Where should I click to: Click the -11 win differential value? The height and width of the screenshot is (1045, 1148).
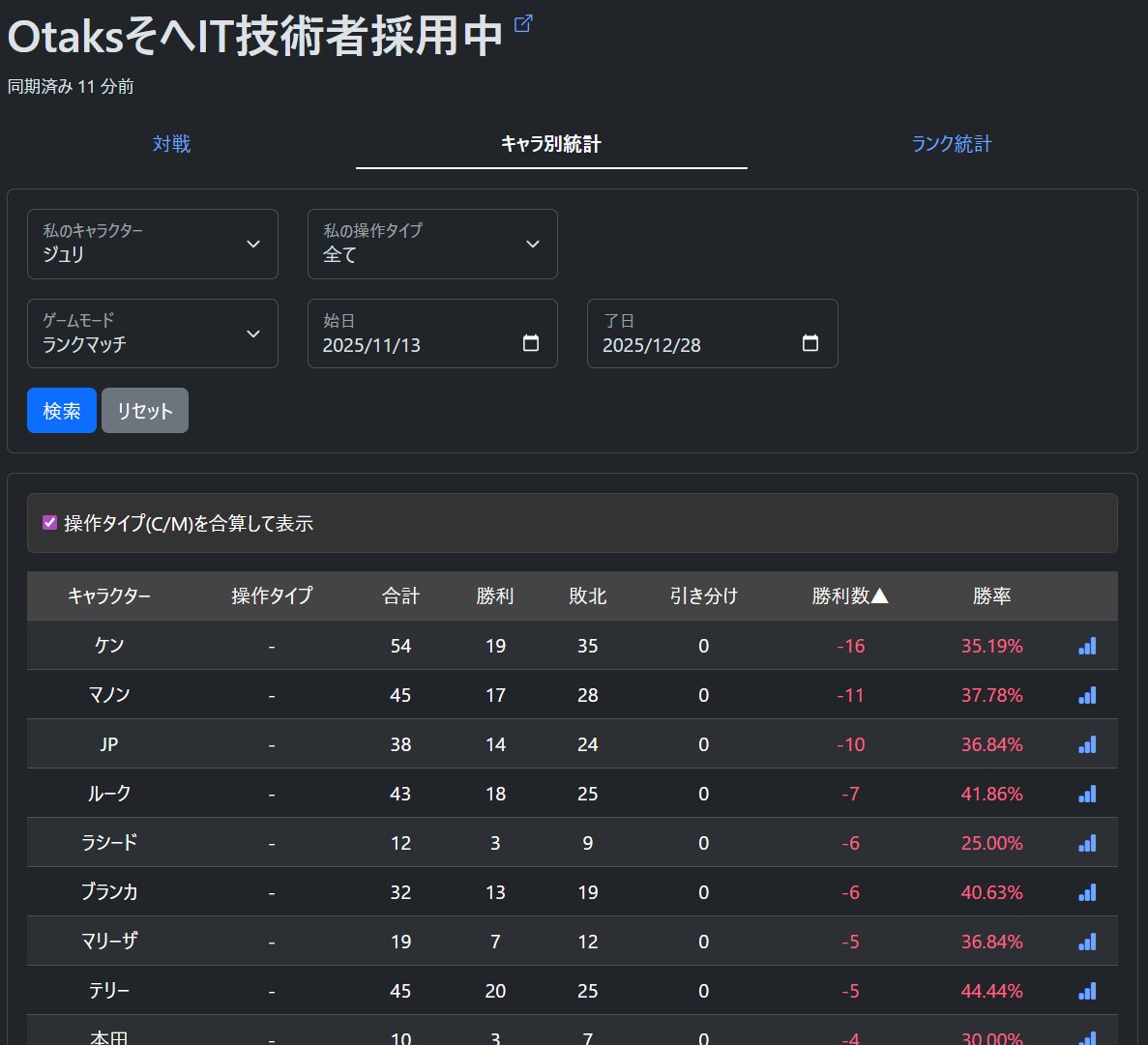851,694
